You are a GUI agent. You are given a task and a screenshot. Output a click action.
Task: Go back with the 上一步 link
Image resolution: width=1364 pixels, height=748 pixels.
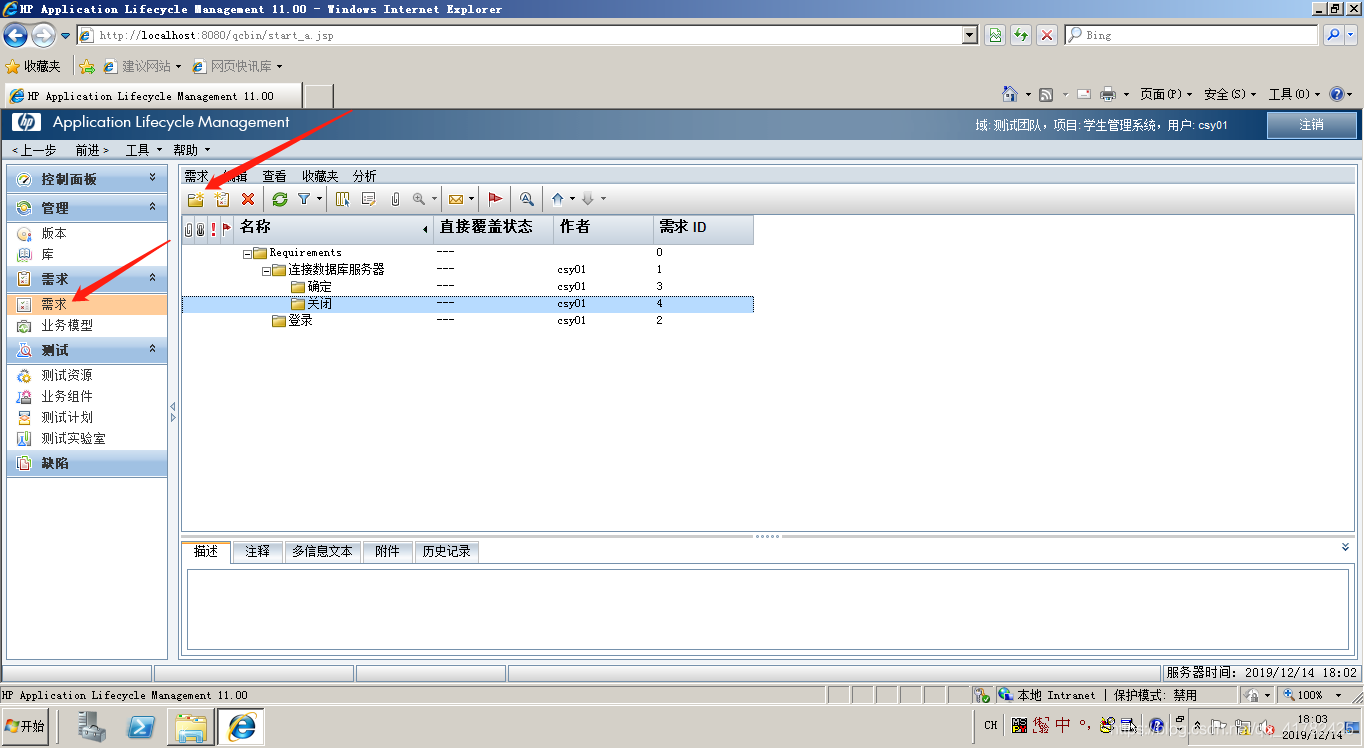click(34, 150)
